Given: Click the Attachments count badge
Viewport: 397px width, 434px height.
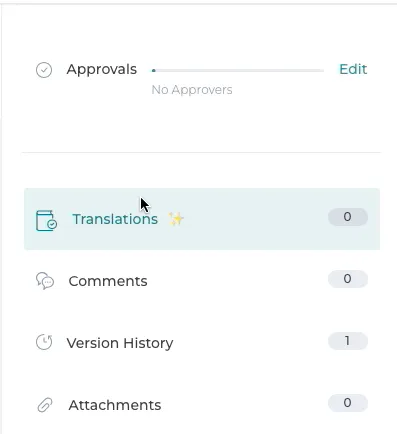Looking at the screenshot, I should click(x=348, y=403).
